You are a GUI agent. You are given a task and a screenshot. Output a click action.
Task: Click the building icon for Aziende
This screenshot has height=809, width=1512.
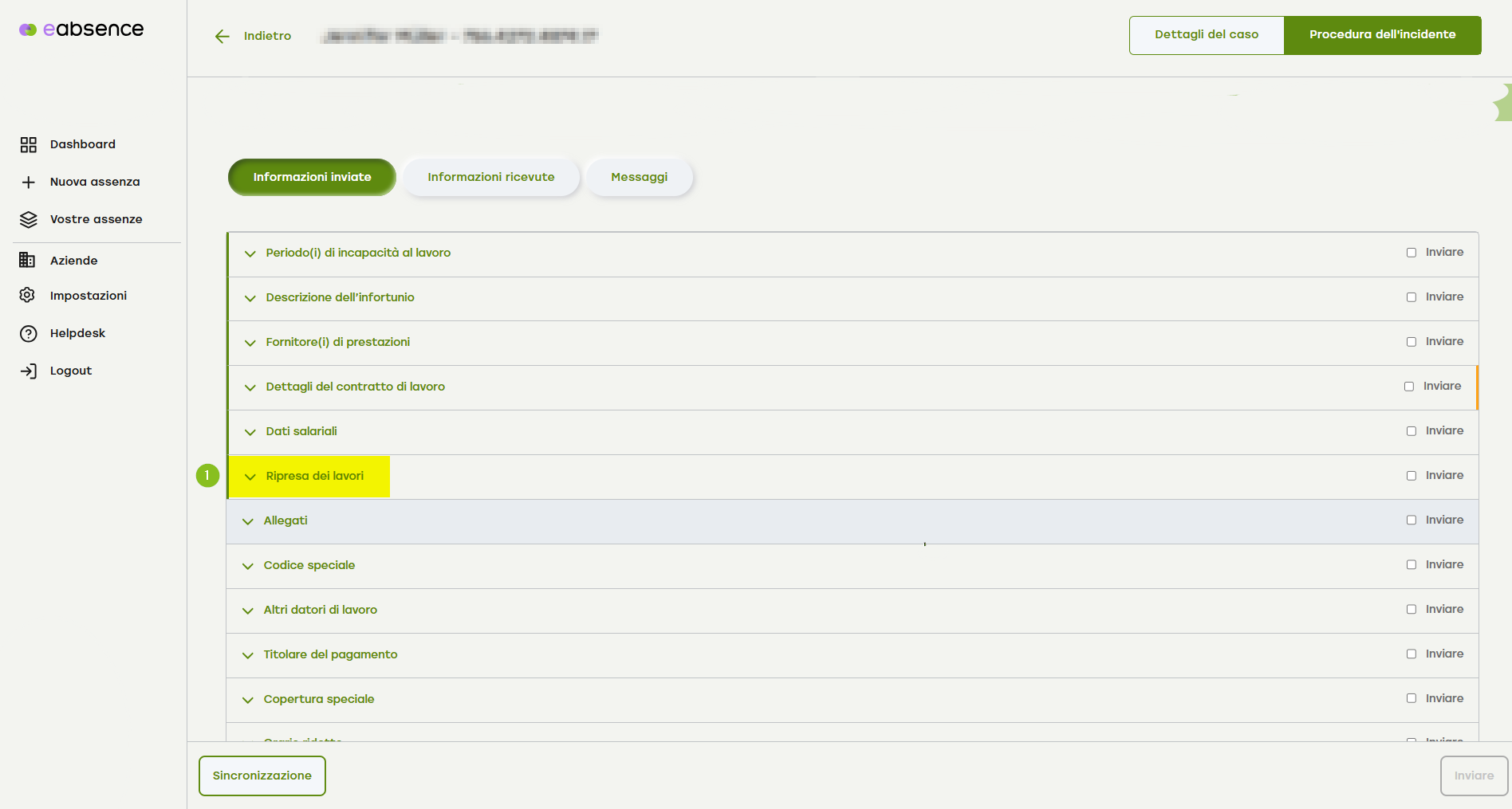[27, 260]
